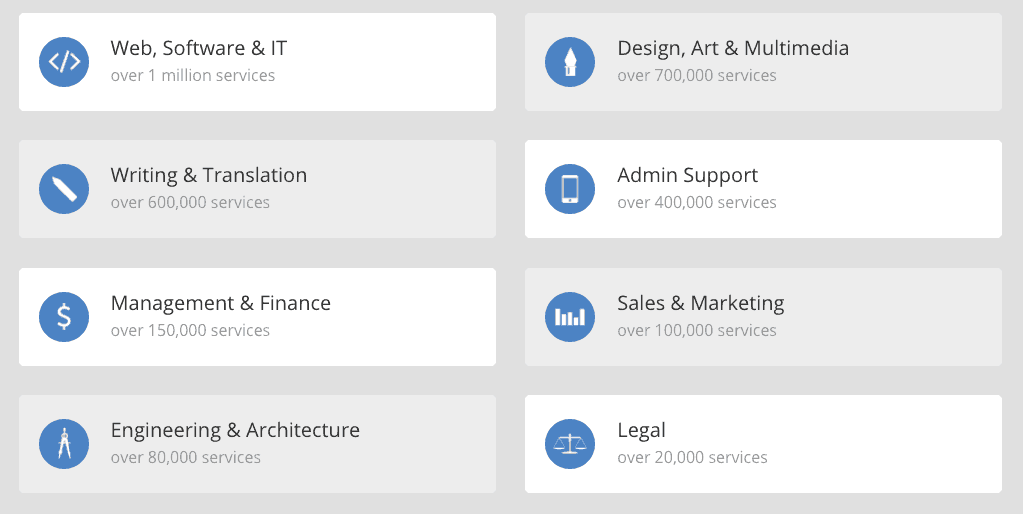Viewport: 1023px width, 514px height.
Task: Click "over 1 million services" text
Action: click(192, 76)
